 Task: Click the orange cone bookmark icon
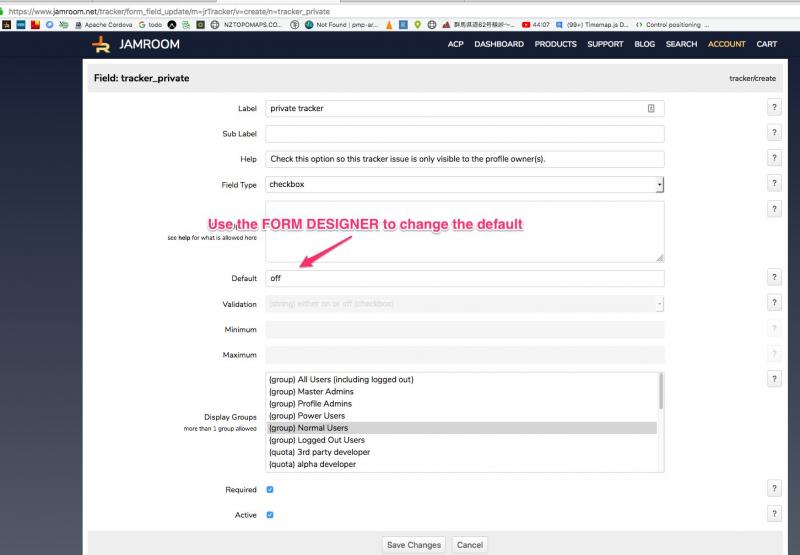point(389,24)
